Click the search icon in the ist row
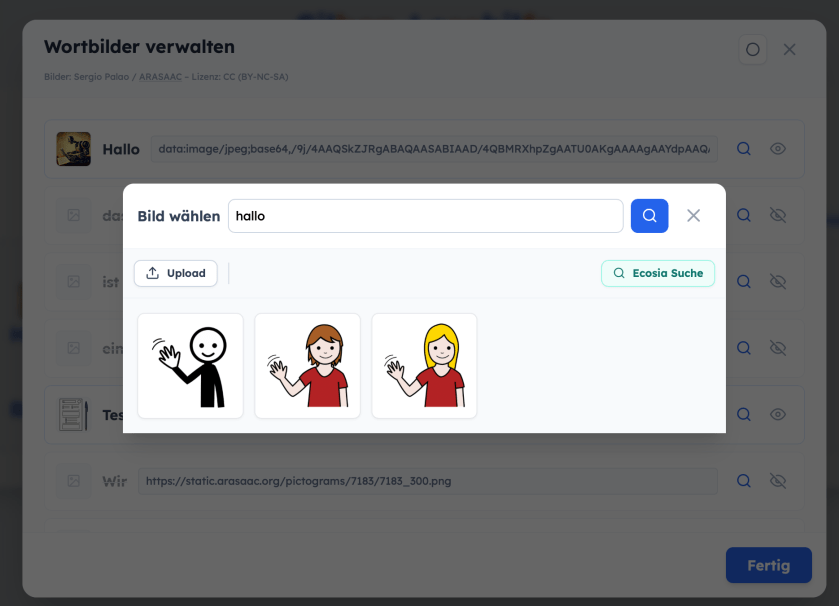 (744, 282)
